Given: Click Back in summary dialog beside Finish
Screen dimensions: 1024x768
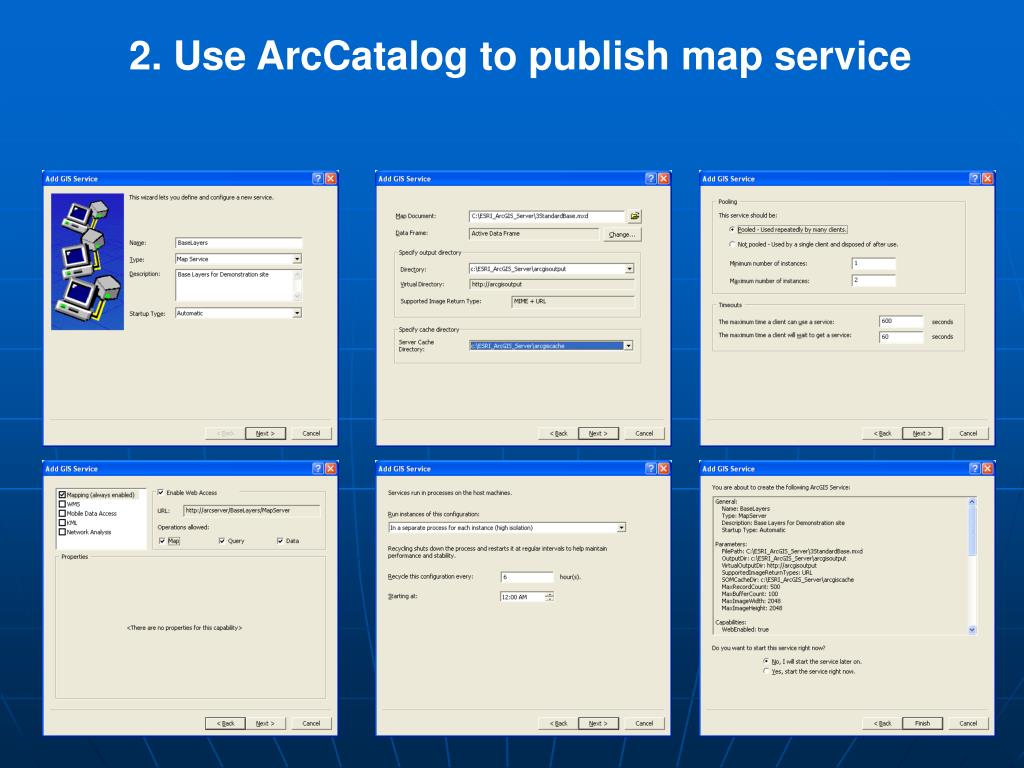Looking at the screenshot, I should 882,724.
